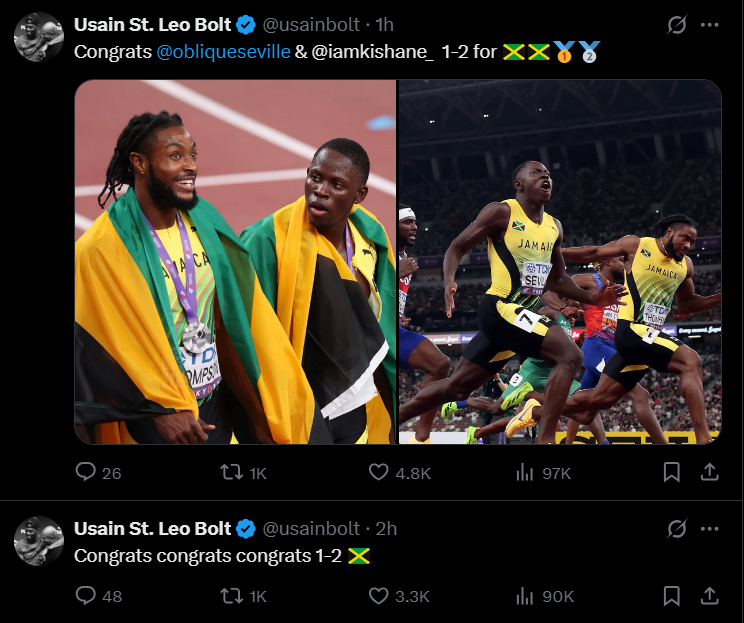The height and width of the screenshot is (623, 744).
Task: Repost the "Congrats congrats congrats" tweet
Action: coord(232,596)
